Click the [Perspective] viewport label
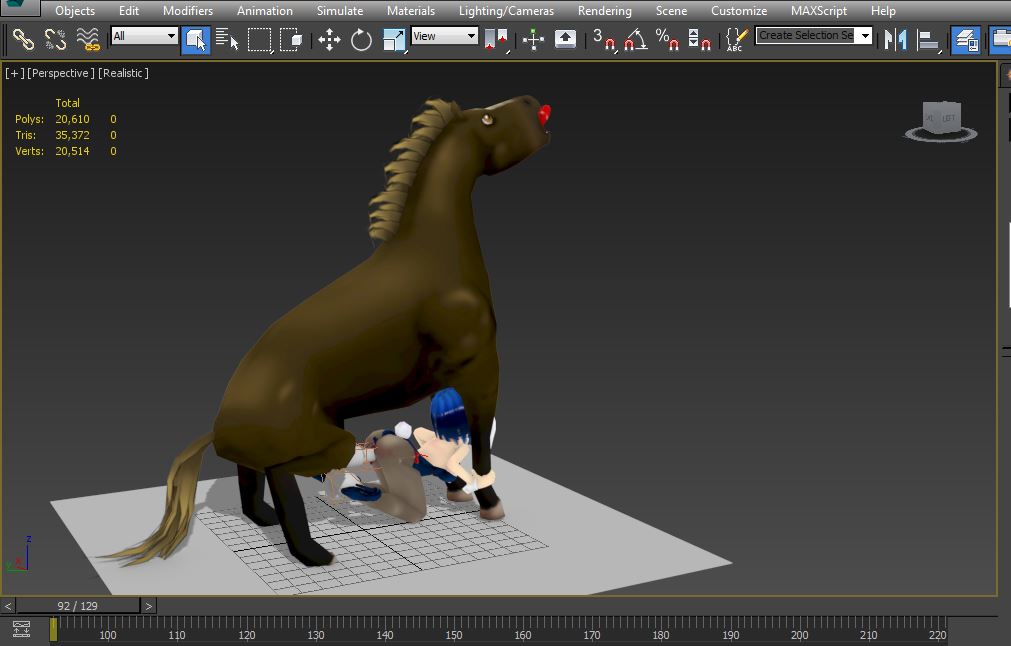This screenshot has height=646, width=1011. 61,73
